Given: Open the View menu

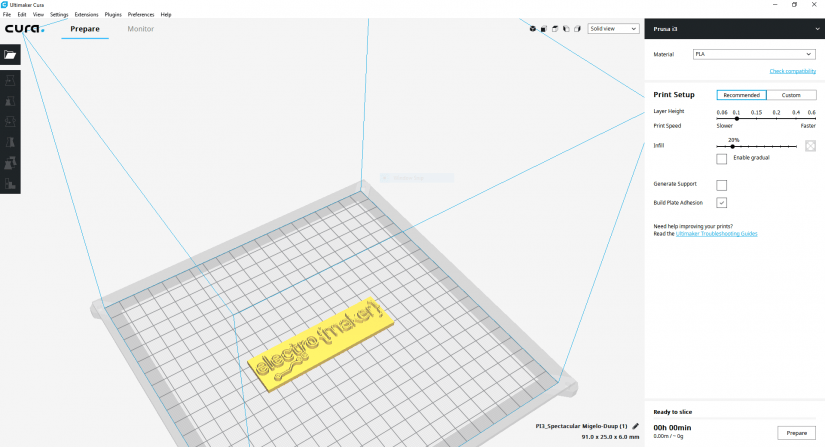Looking at the screenshot, I should (38, 15).
